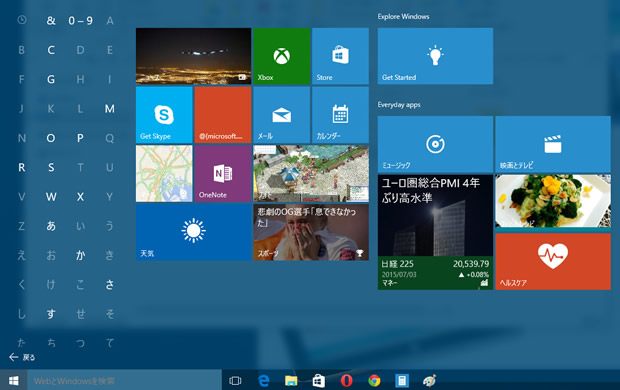
Task: Click the Windows Start button
Action: click(x=13, y=381)
